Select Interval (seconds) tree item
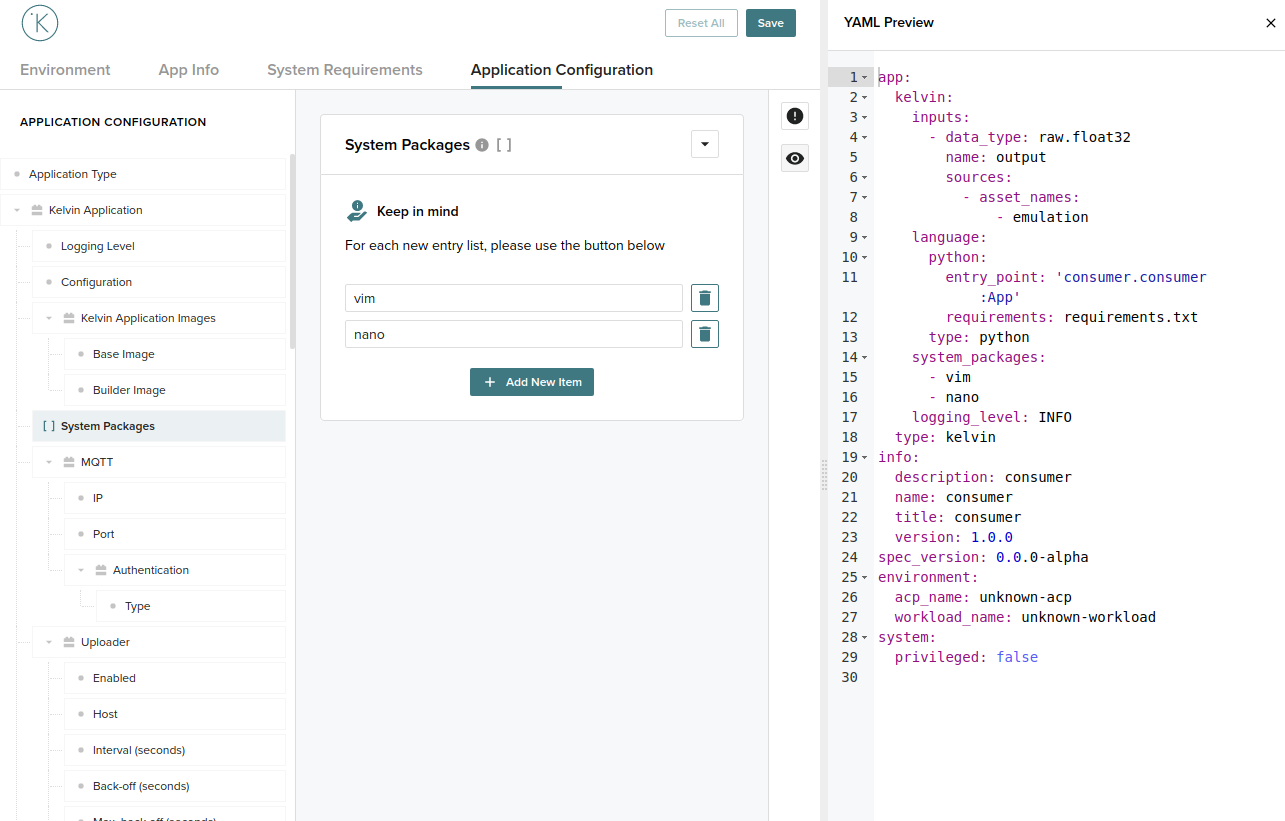Viewport: 1285px width, 821px height. click(x=175, y=750)
